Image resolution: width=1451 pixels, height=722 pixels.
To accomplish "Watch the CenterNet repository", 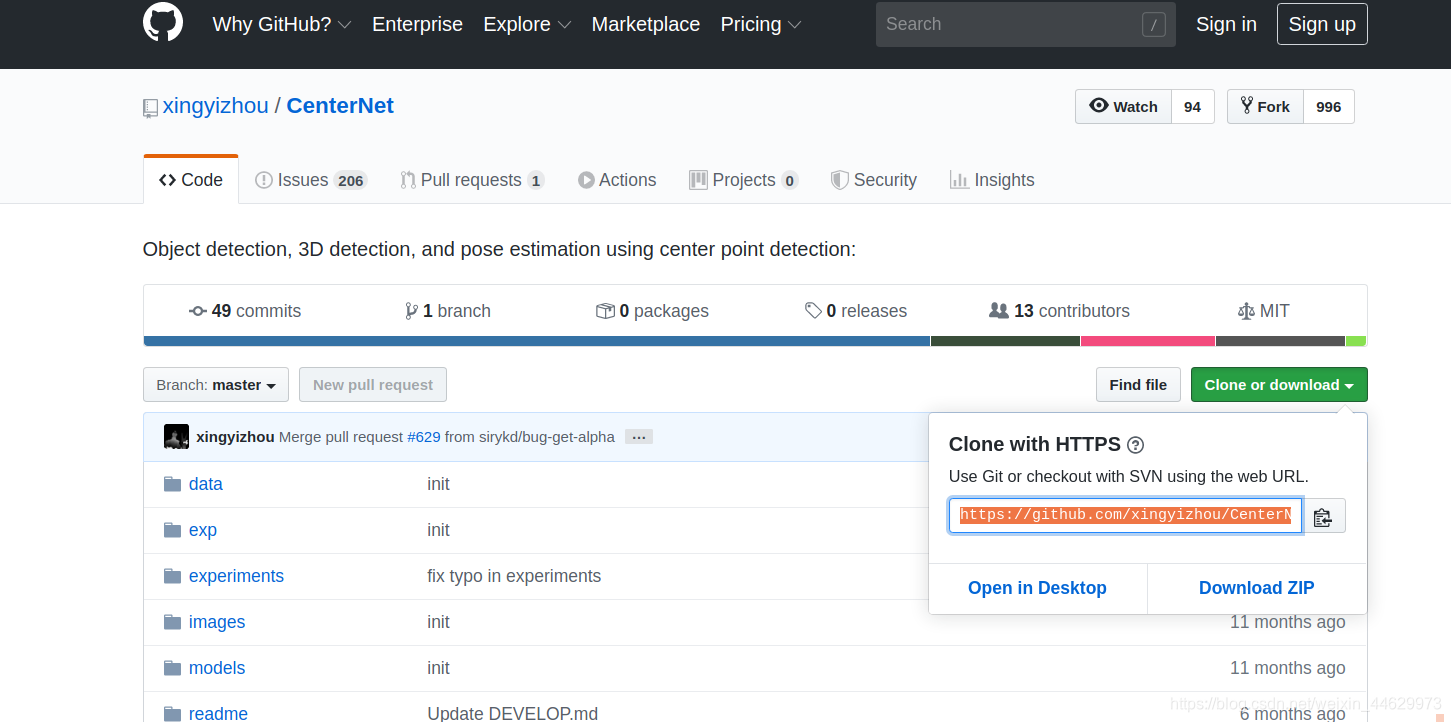I will (x=1123, y=107).
